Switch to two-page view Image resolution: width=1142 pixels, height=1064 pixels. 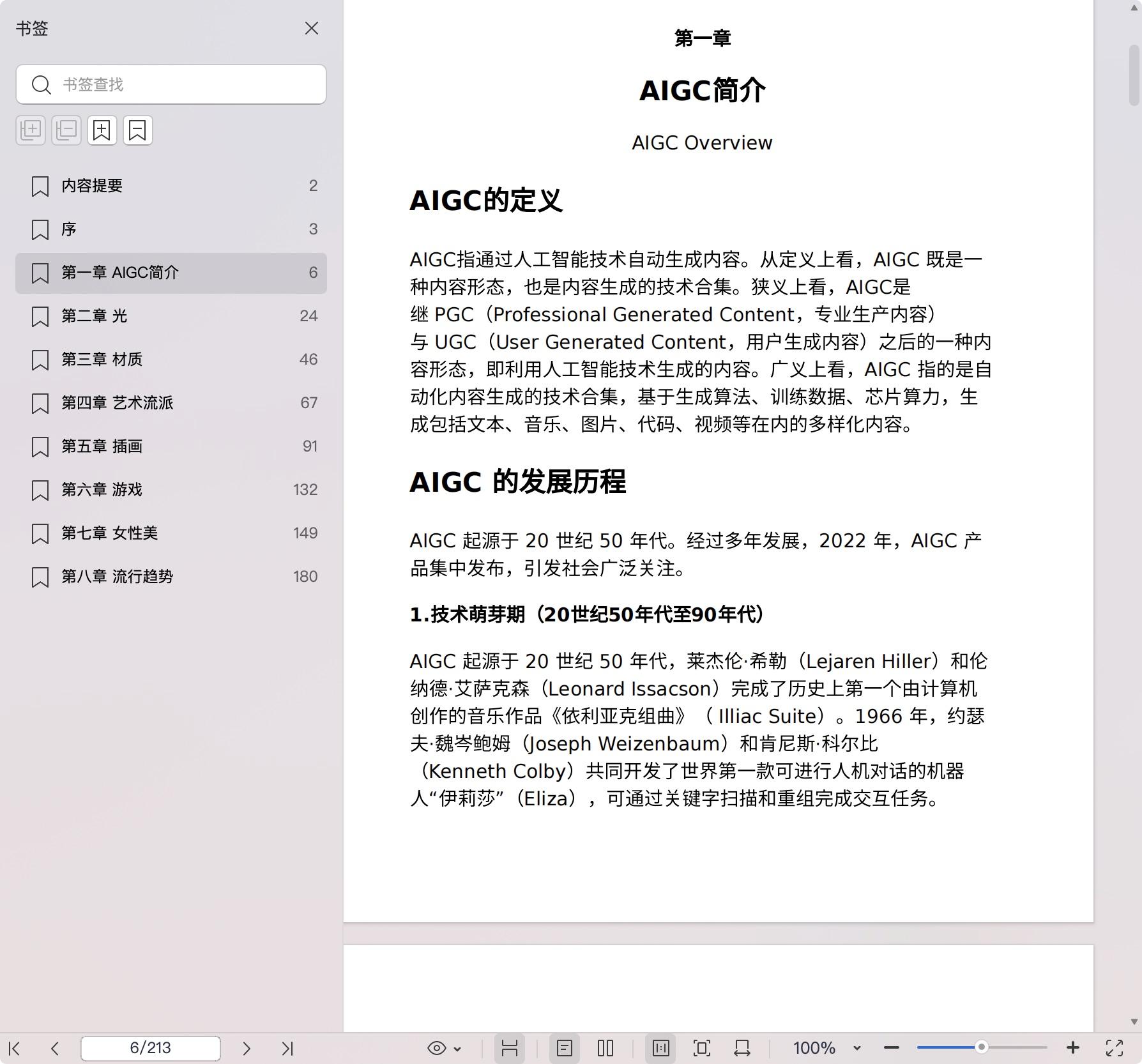coord(605,1048)
